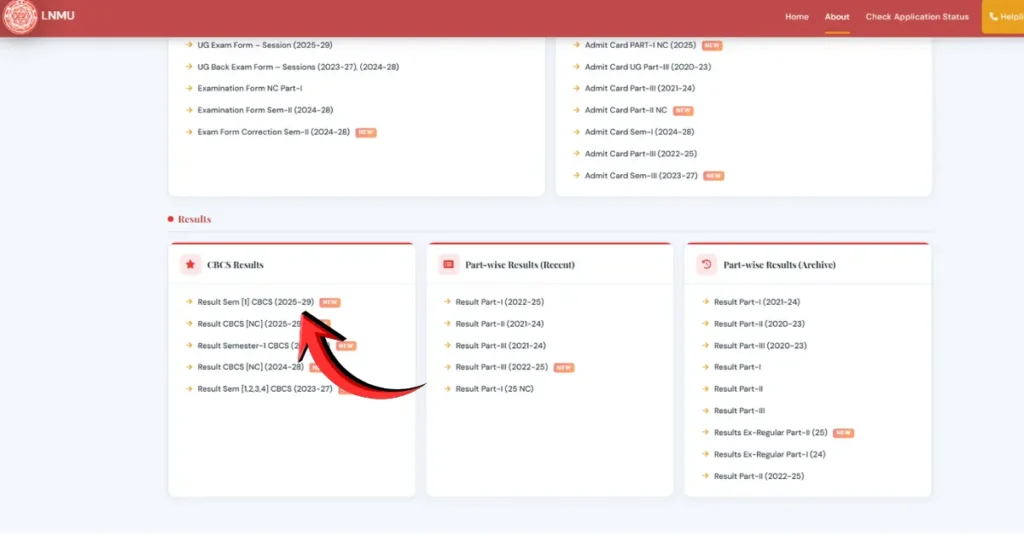Open Admit Card Part-III (2021-24)
Screen dimensions: 1024x536
[639, 88]
